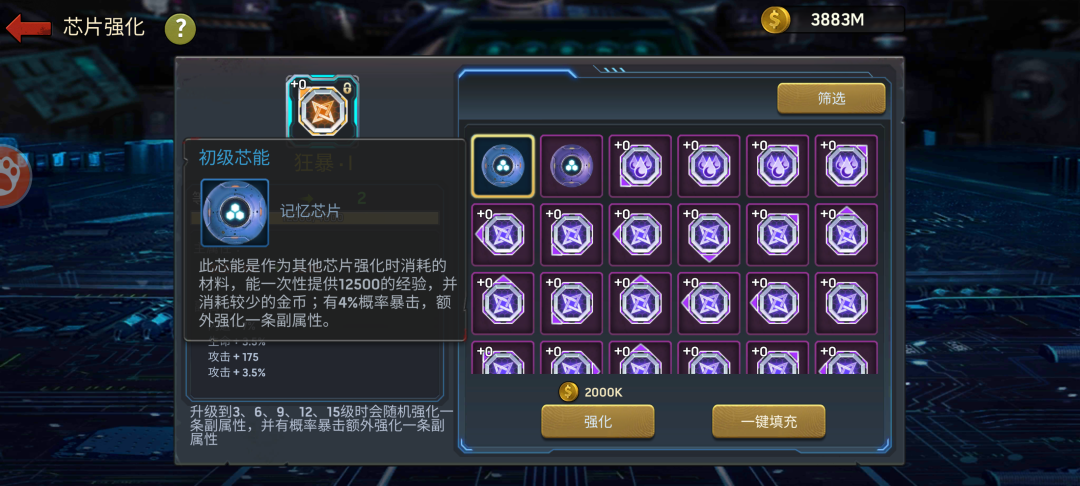Viewport: 1080px width, 486px height.
Task: Open the 筛选 filter options
Action: coord(831,98)
